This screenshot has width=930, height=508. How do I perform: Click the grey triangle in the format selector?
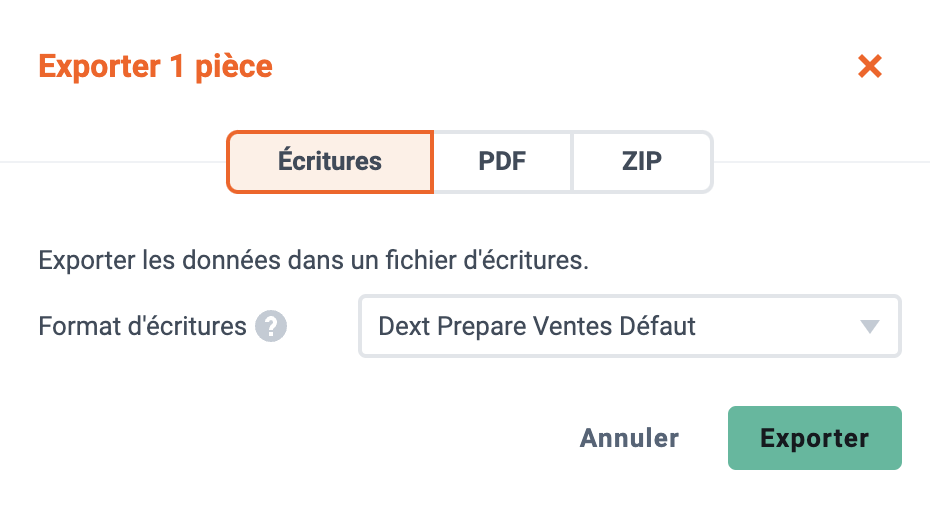(870, 326)
